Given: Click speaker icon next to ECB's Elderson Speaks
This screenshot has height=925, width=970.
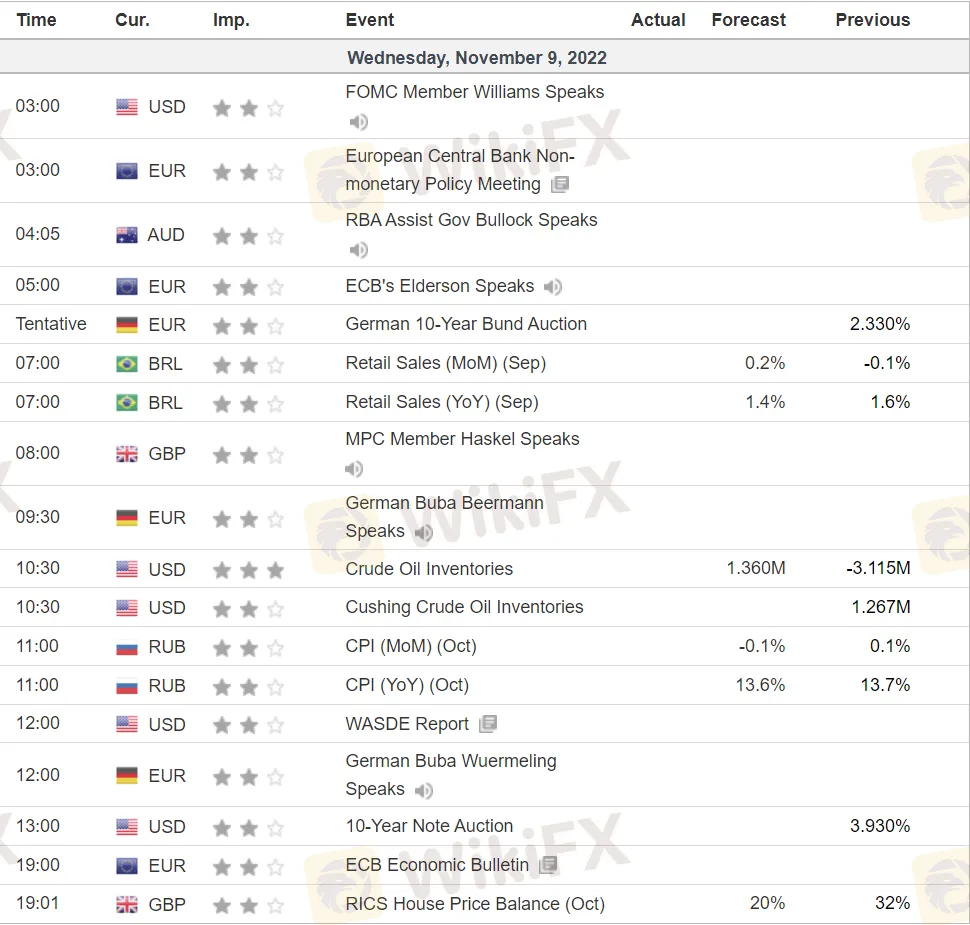Looking at the screenshot, I should pyautogui.click(x=553, y=287).
